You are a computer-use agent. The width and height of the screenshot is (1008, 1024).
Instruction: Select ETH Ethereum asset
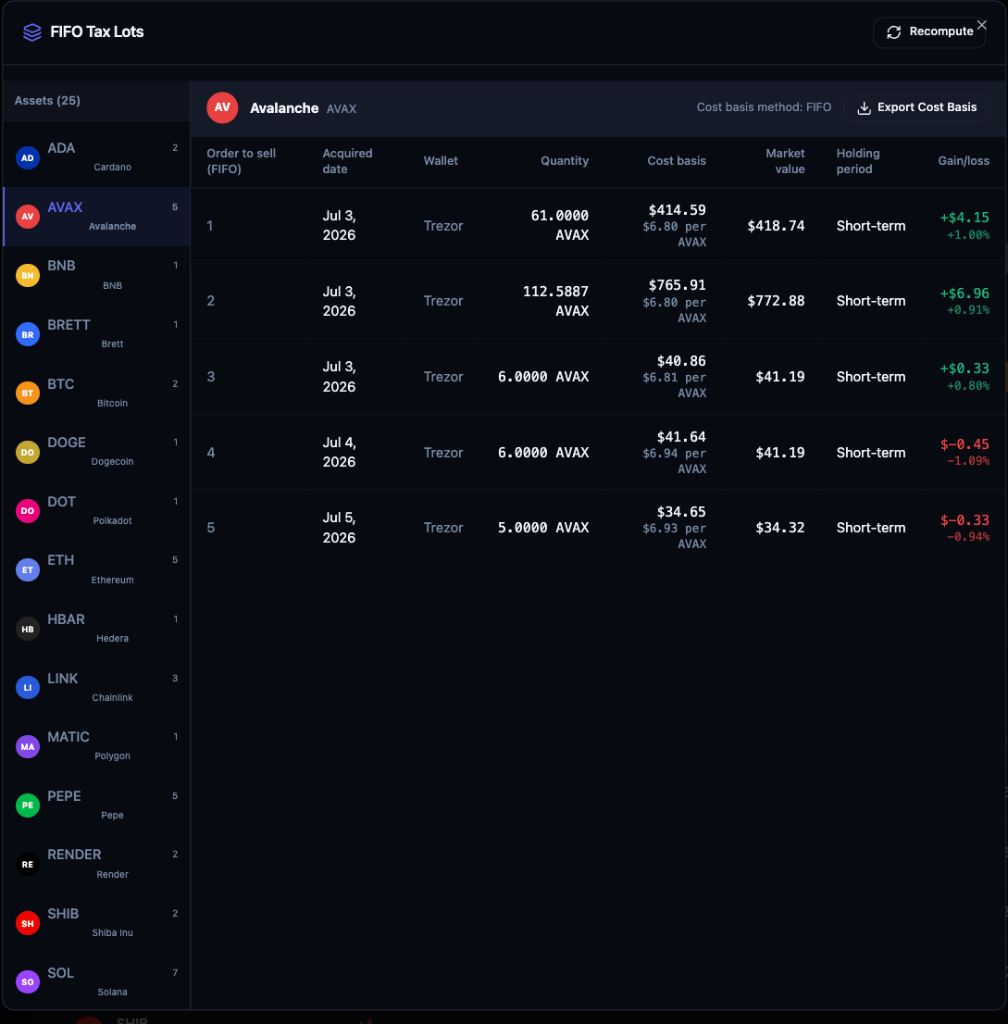pos(97,569)
